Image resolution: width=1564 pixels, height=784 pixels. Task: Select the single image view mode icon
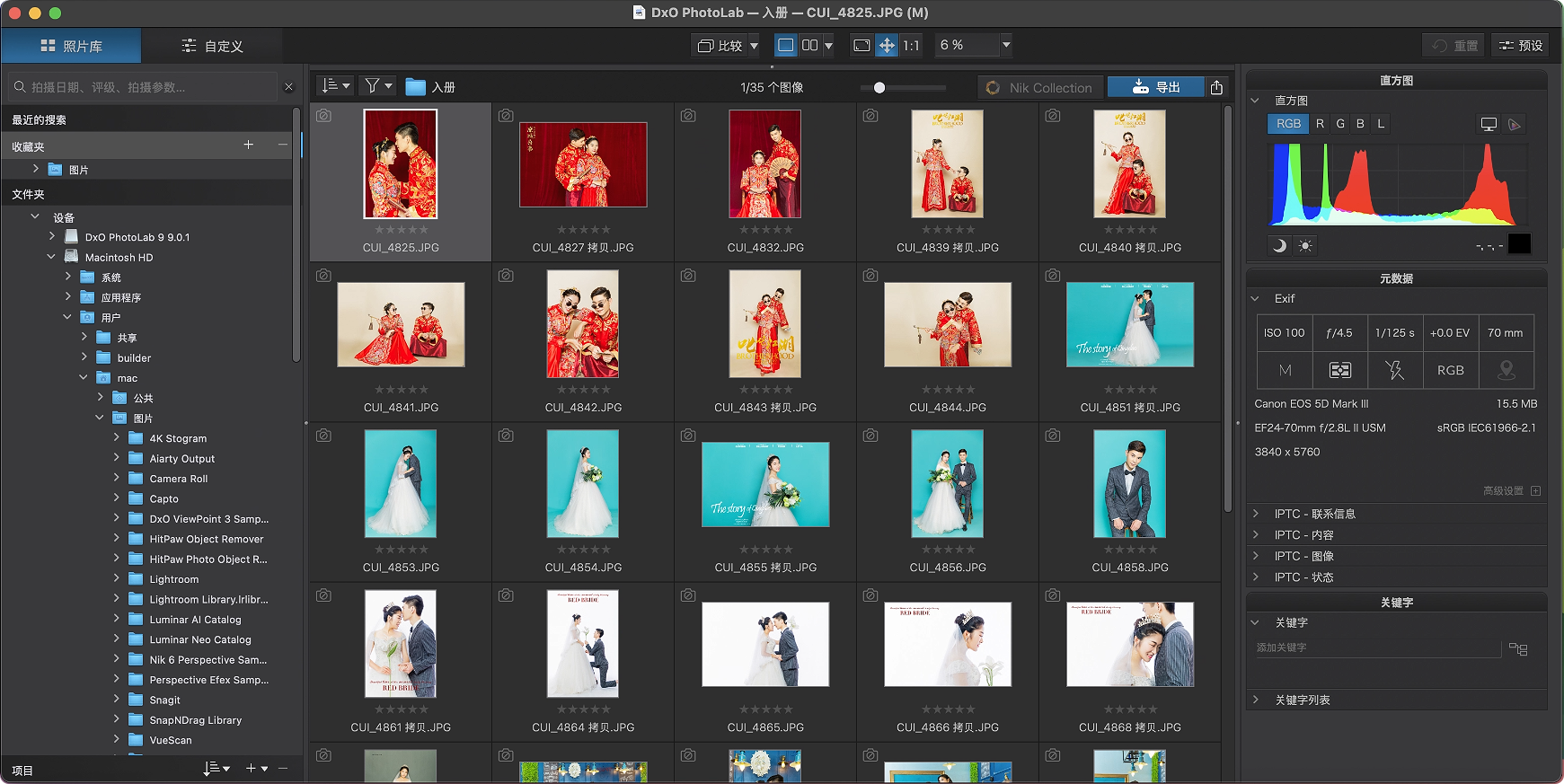(786, 45)
